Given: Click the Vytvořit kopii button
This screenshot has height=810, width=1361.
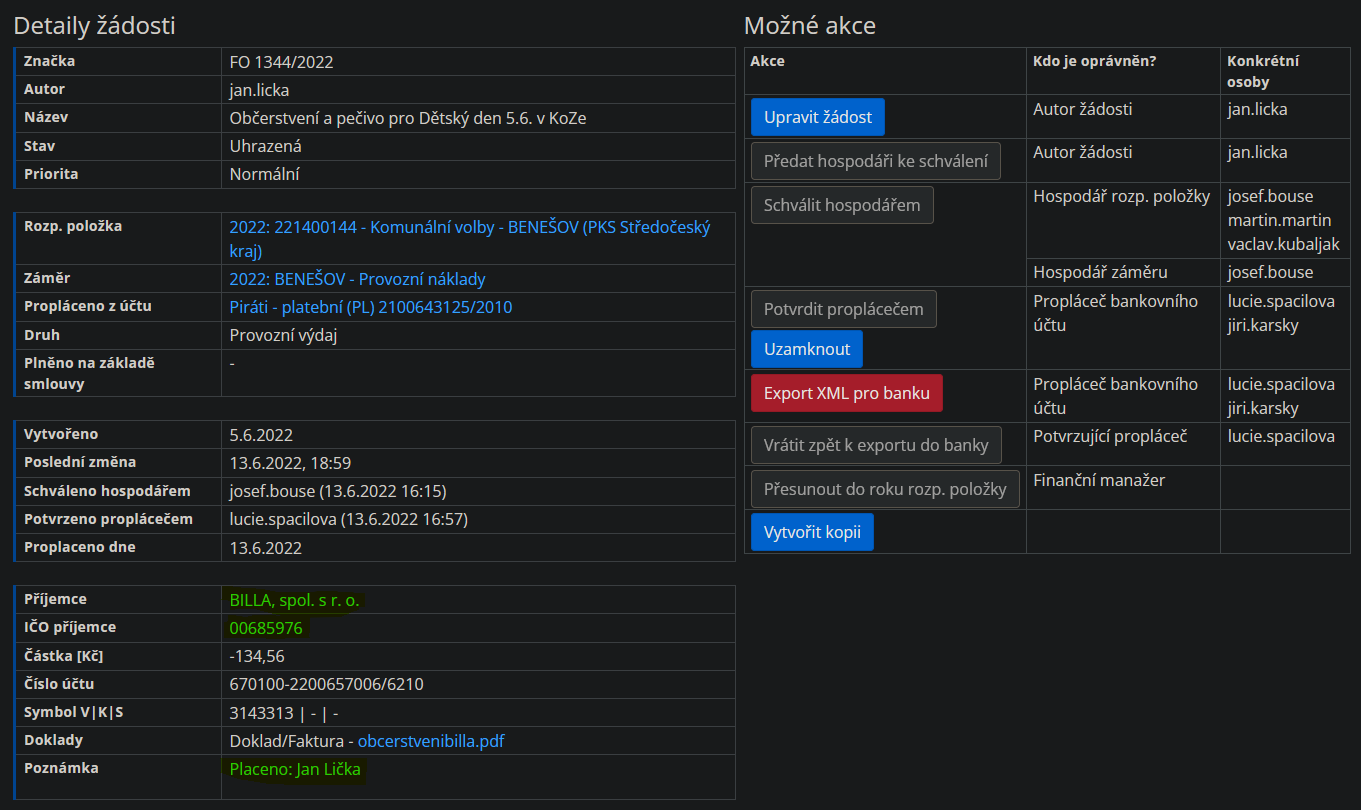Looking at the screenshot, I should (812, 532).
